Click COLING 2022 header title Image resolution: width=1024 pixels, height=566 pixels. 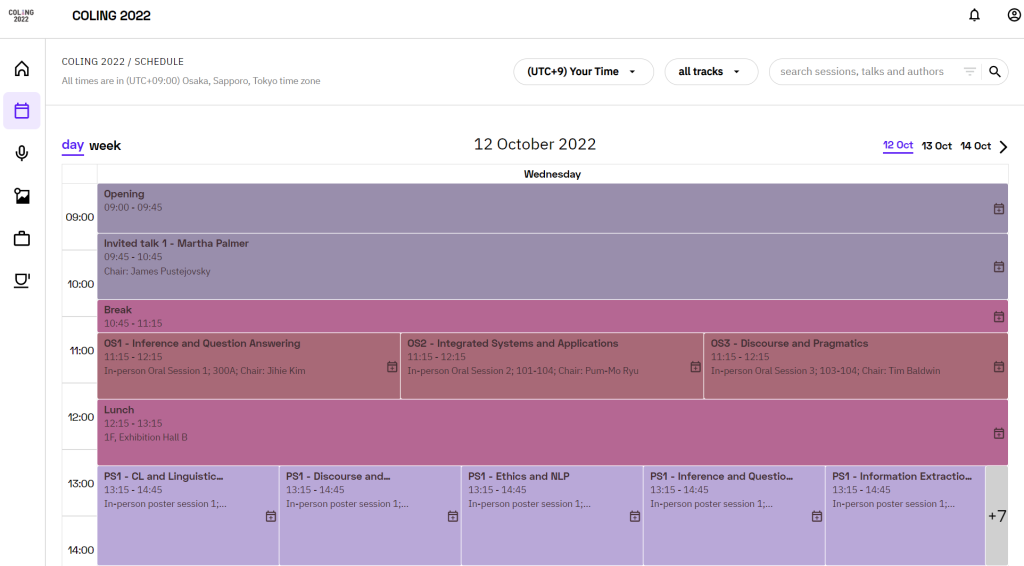click(111, 16)
